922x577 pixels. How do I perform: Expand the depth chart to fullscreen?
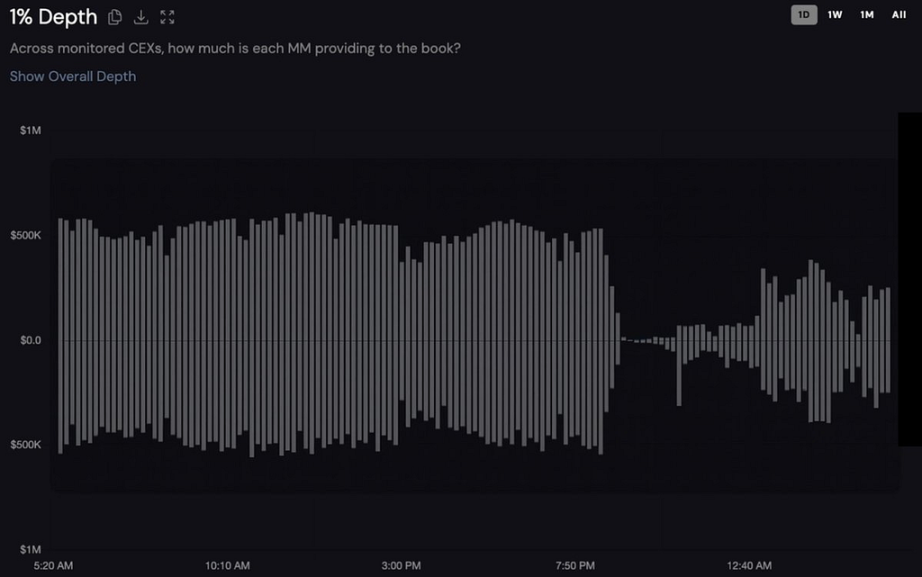pos(167,17)
